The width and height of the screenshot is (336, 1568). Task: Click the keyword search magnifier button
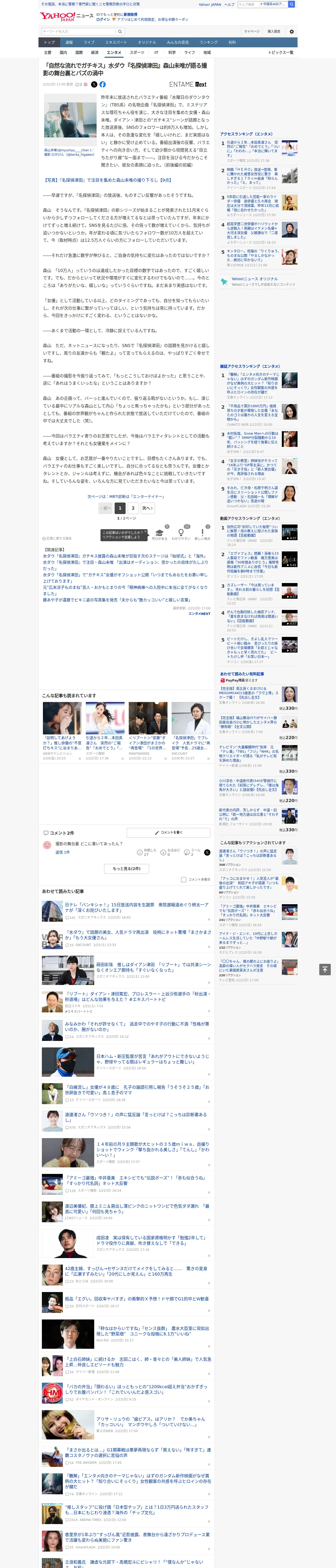point(120,32)
